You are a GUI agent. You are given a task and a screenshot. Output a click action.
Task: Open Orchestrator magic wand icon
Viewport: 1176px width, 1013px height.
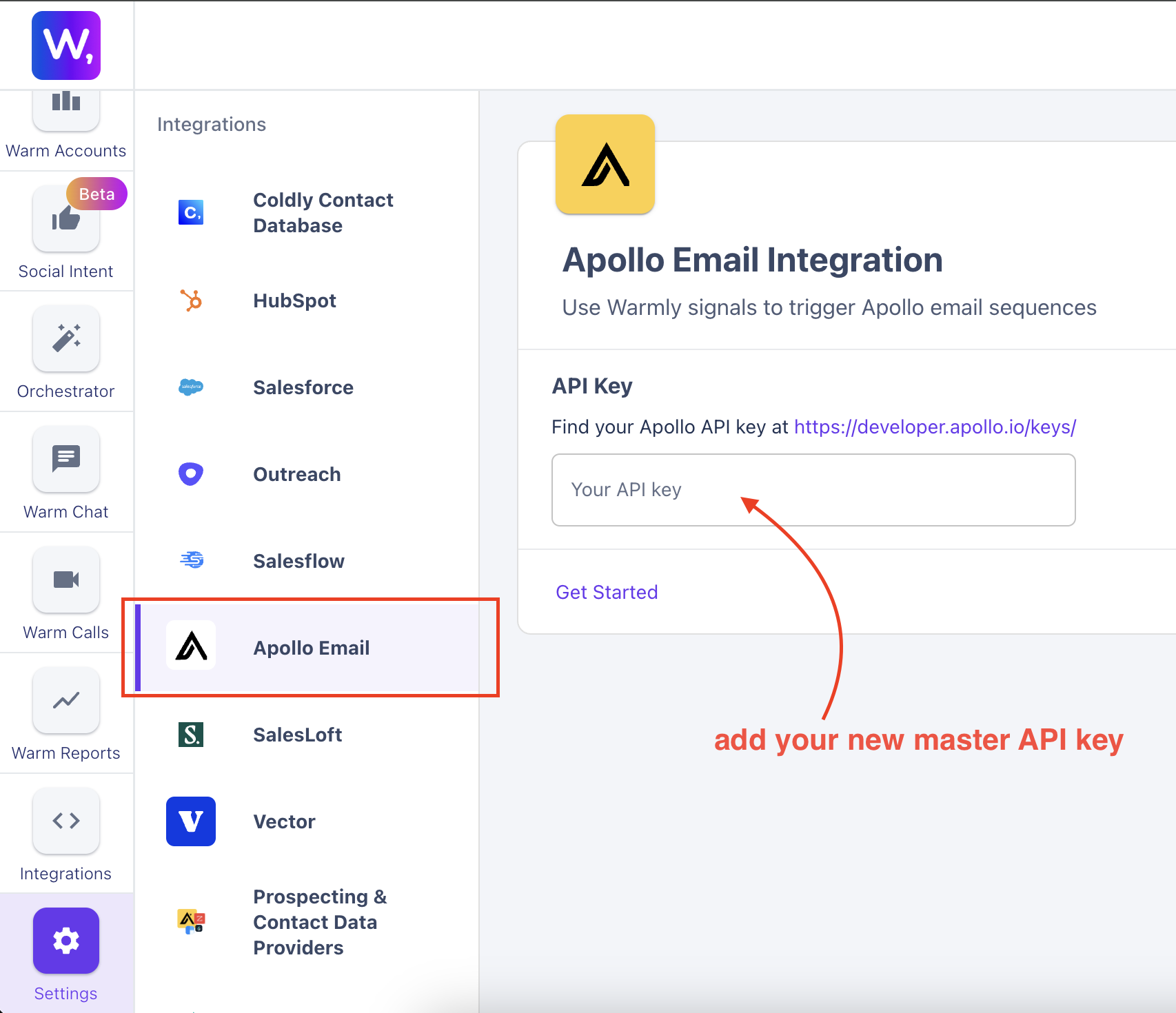point(66,338)
